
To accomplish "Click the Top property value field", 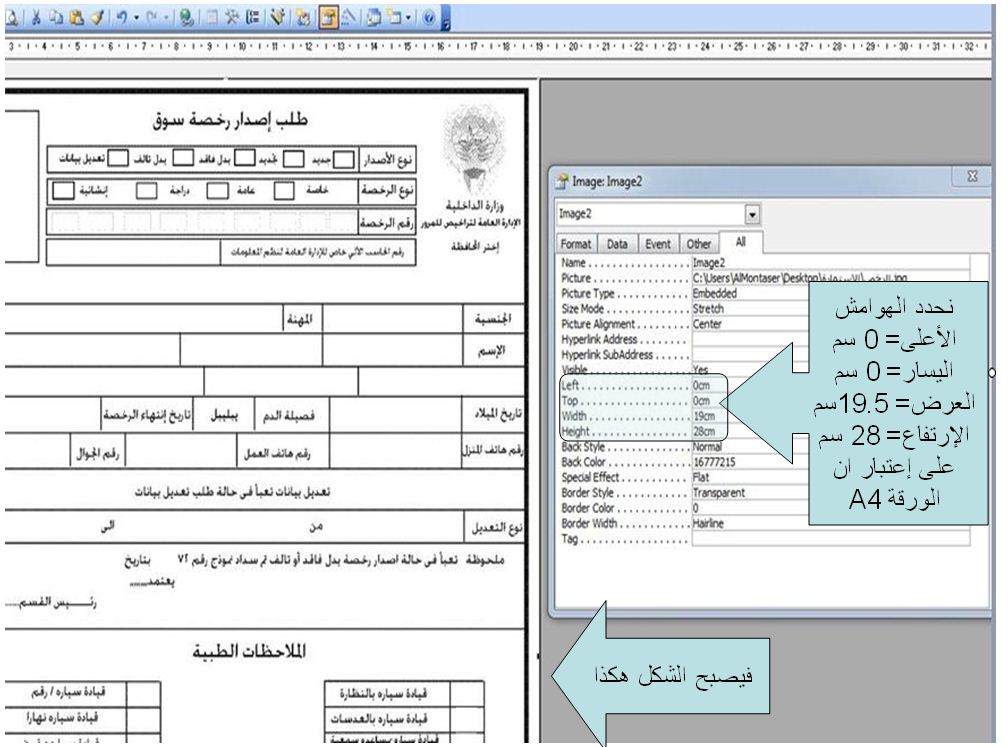I will coord(708,400).
